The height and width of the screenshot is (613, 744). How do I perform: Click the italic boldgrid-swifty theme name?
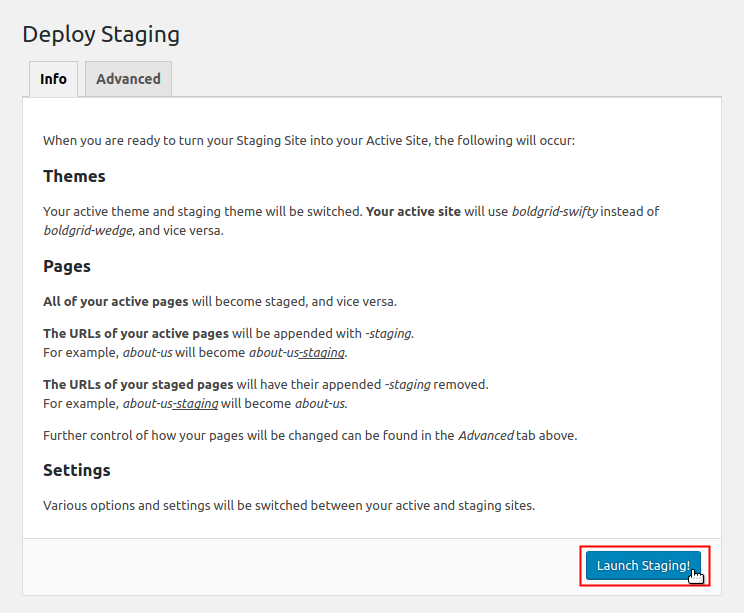click(x=555, y=211)
